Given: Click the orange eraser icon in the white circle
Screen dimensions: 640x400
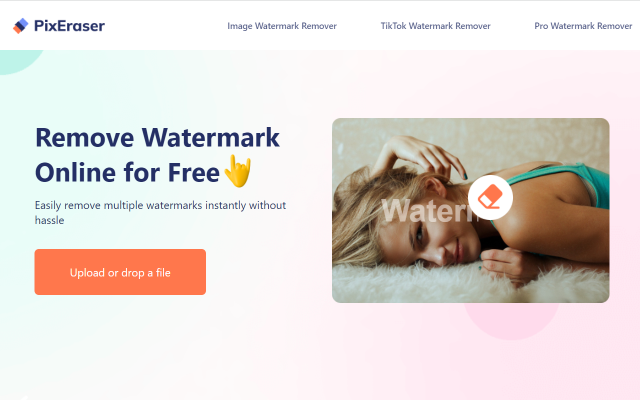Looking at the screenshot, I should 490,197.
